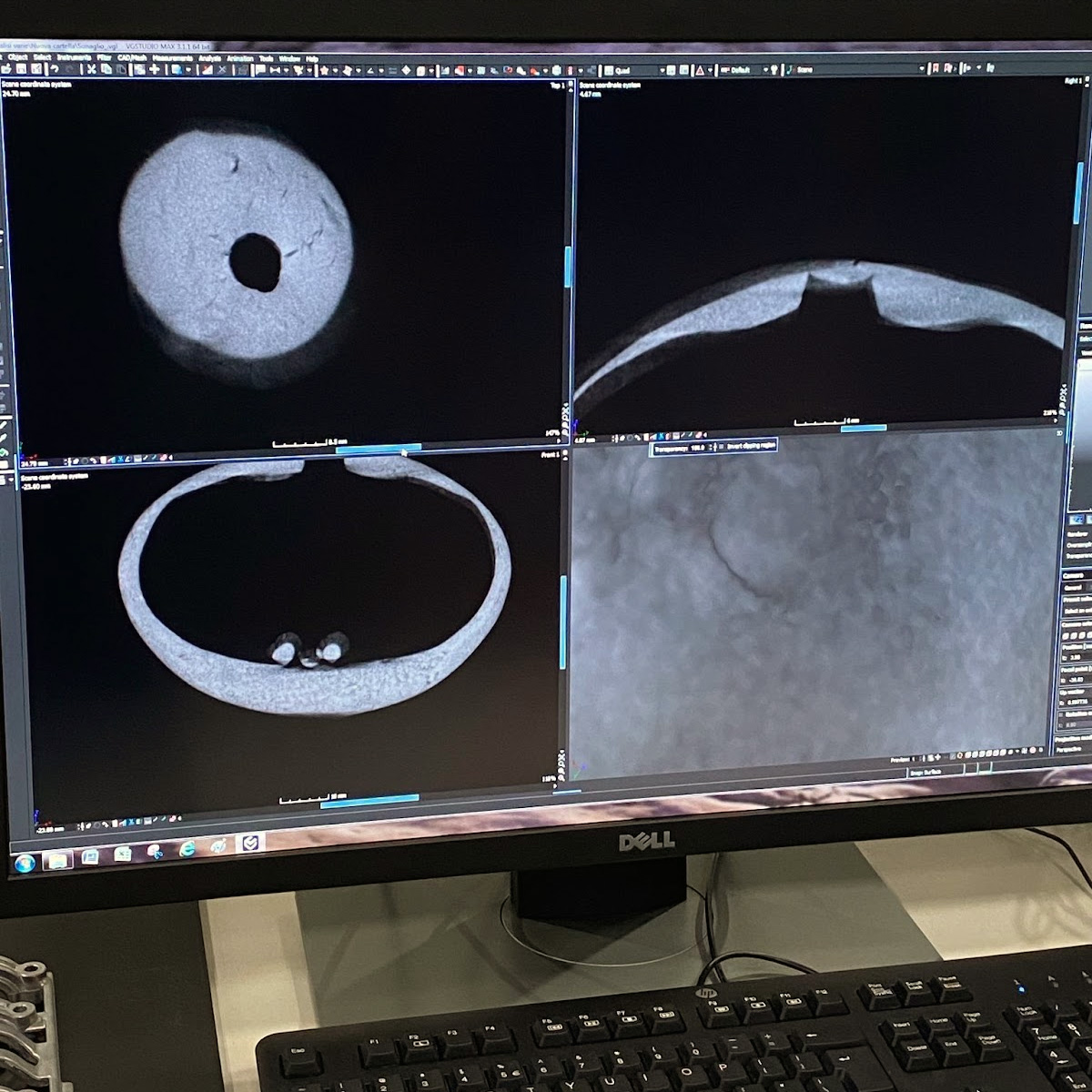Image resolution: width=1092 pixels, height=1092 pixels.
Task: Open the Filter menu
Action: point(105,58)
